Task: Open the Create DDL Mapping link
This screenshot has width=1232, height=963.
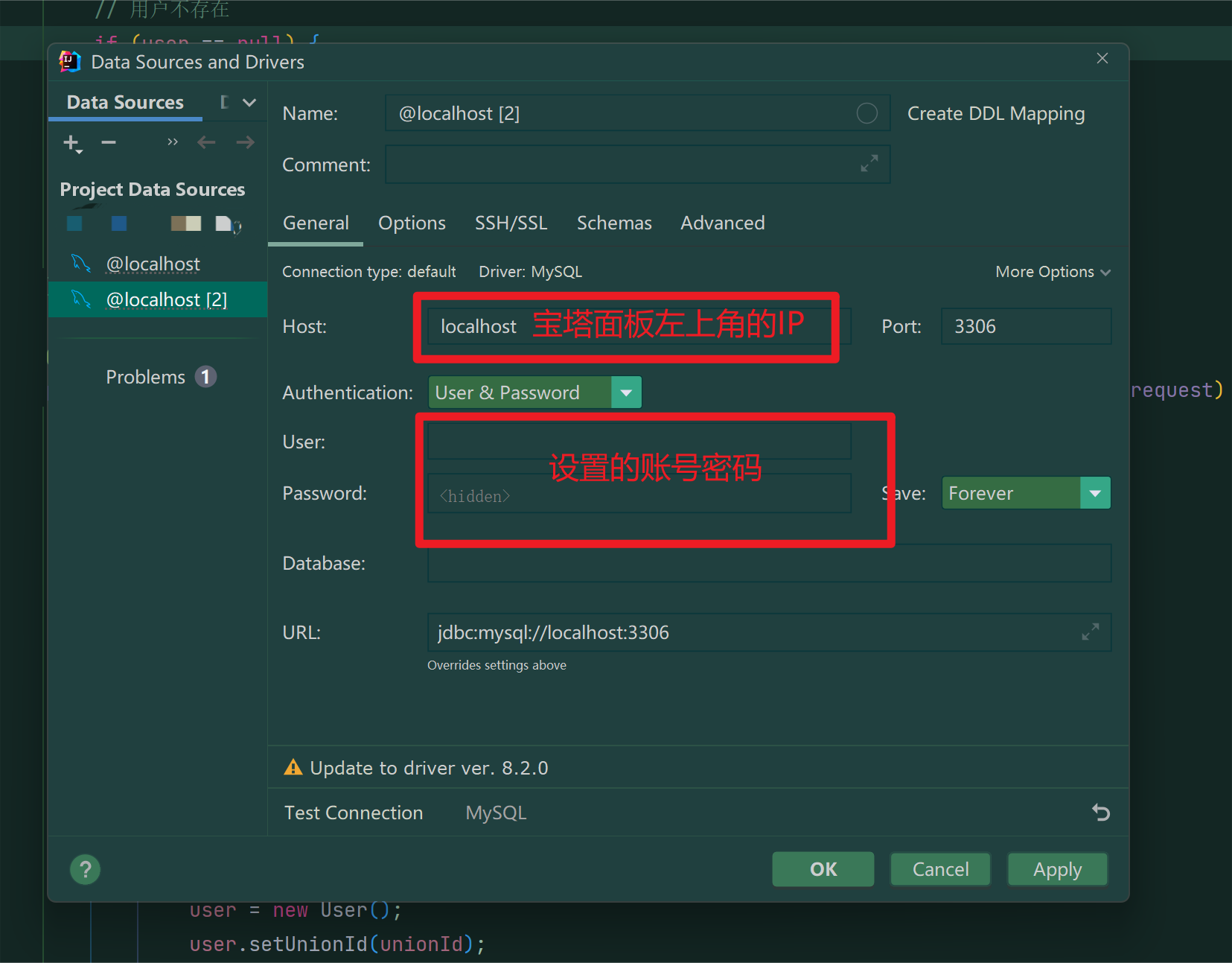Action: (995, 114)
